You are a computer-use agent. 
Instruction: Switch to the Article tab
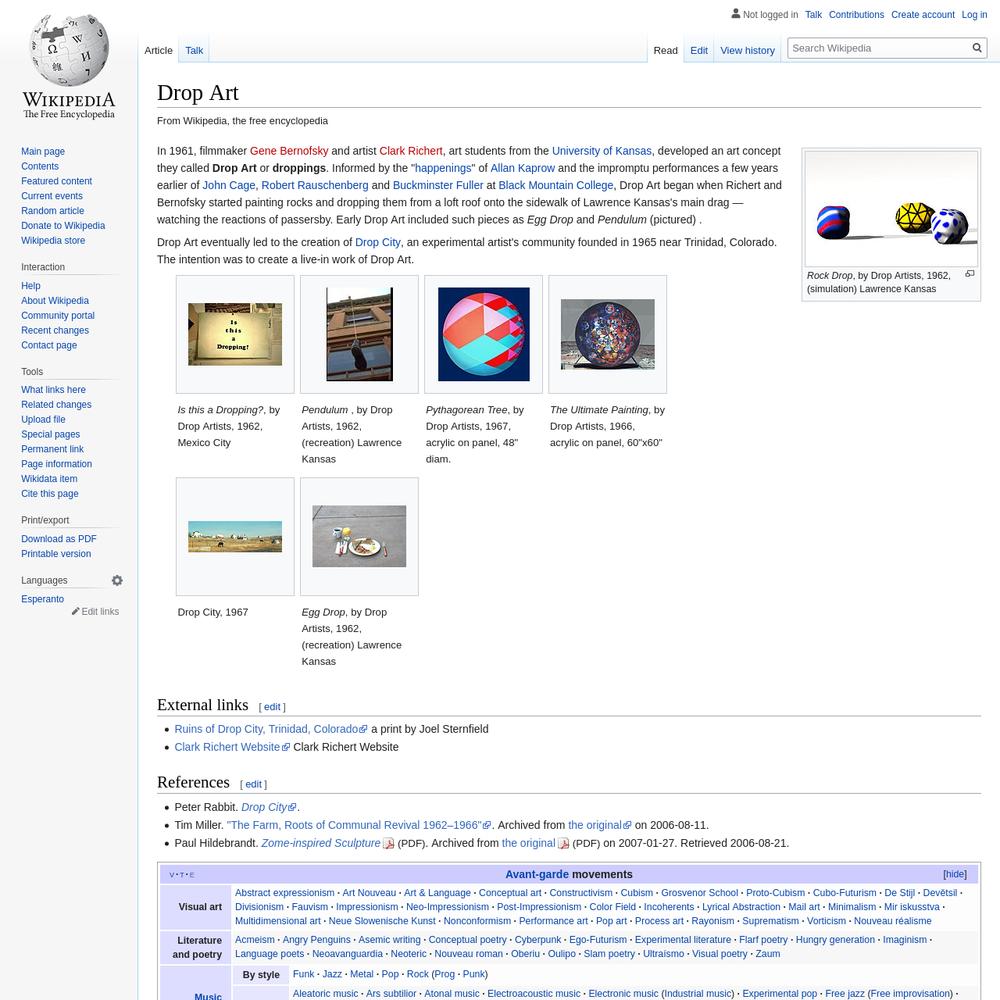pyautogui.click(x=158, y=50)
